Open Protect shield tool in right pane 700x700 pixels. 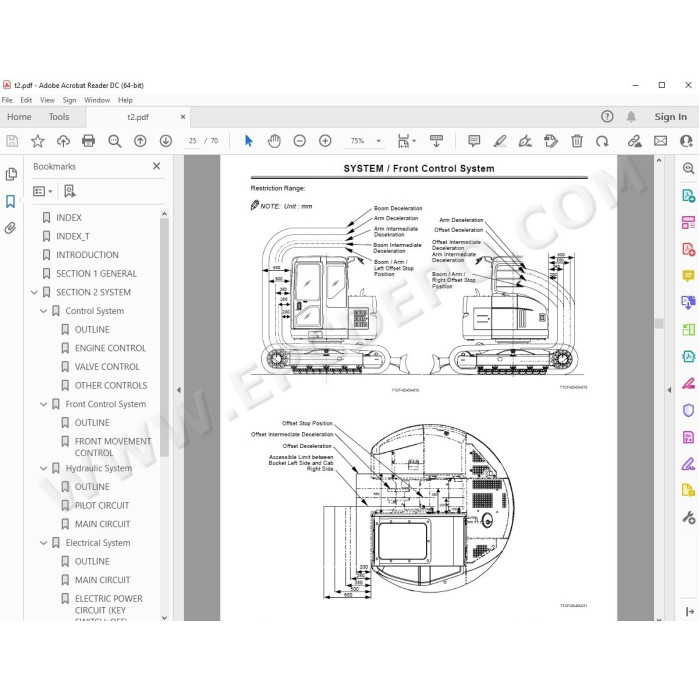point(688,410)
